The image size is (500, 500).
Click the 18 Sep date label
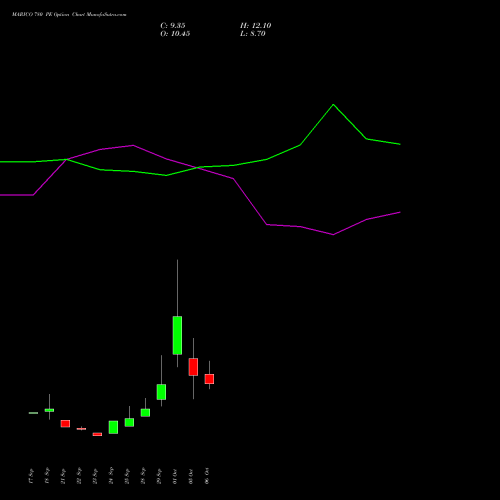(x=47, y=476)
